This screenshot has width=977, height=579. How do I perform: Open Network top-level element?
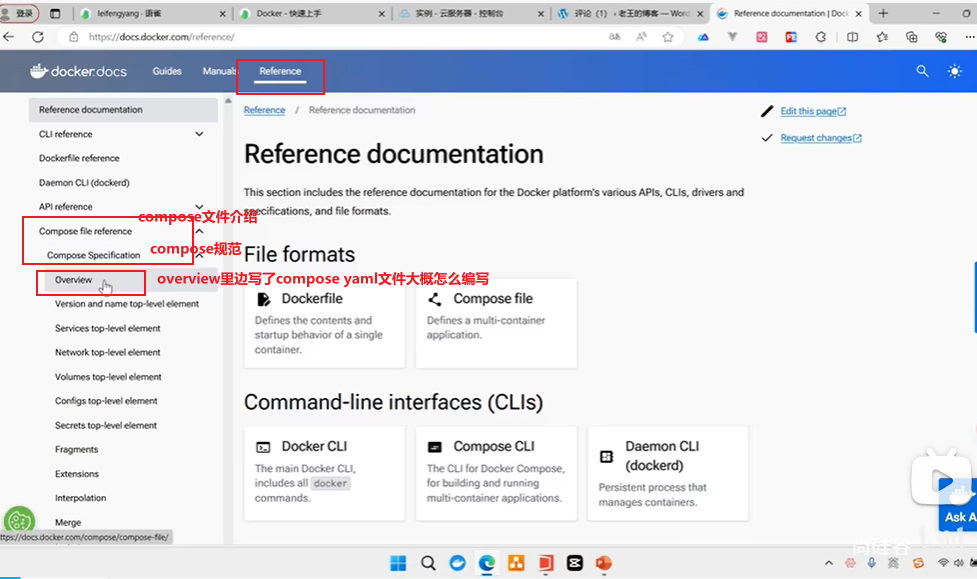(x=108, y=352)
